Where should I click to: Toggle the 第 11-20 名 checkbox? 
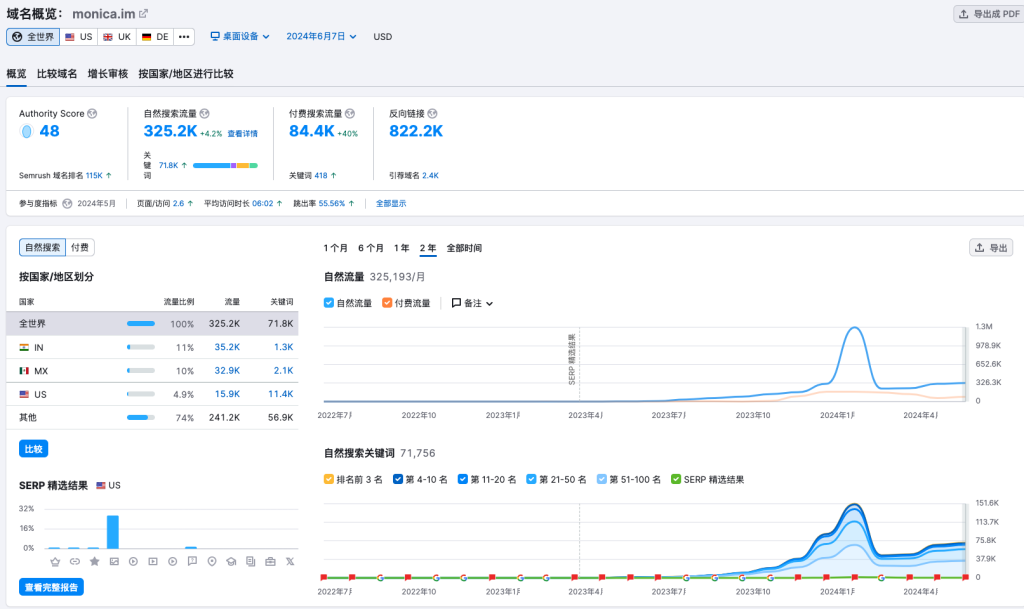coord(462,479)
